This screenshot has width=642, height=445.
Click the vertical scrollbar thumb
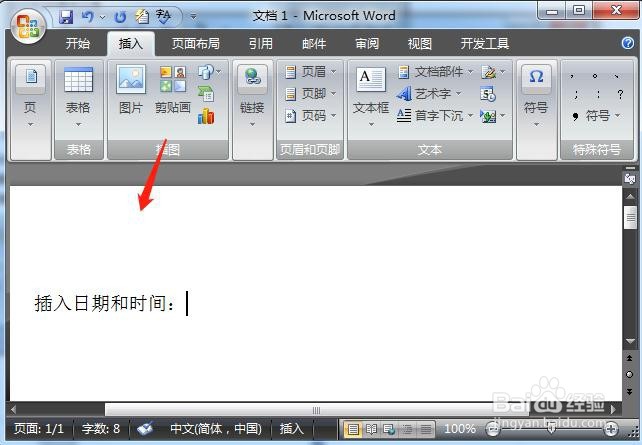click(x=630, y=217)
